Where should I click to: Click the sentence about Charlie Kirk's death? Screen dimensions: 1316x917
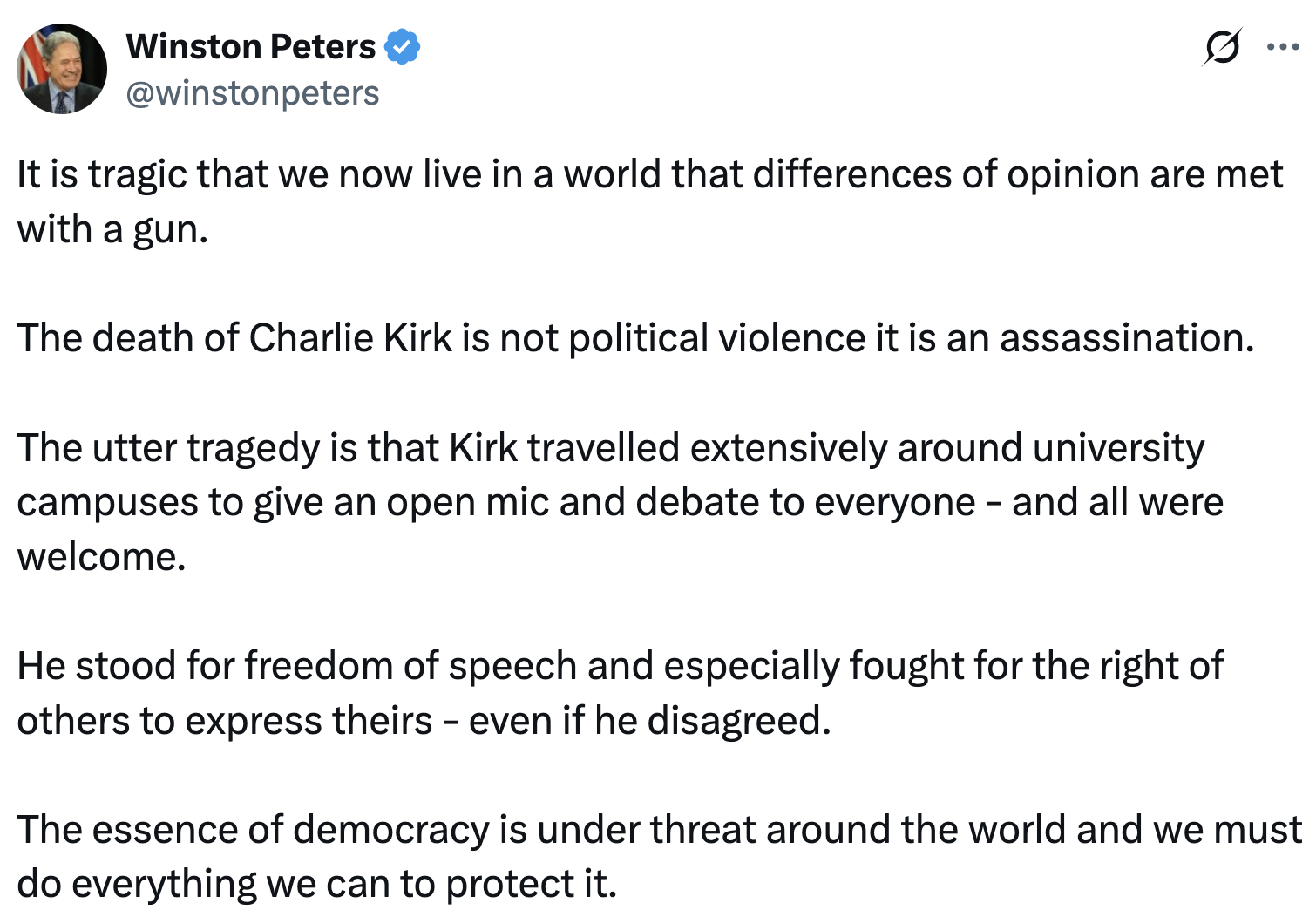(x=635, y=338)
